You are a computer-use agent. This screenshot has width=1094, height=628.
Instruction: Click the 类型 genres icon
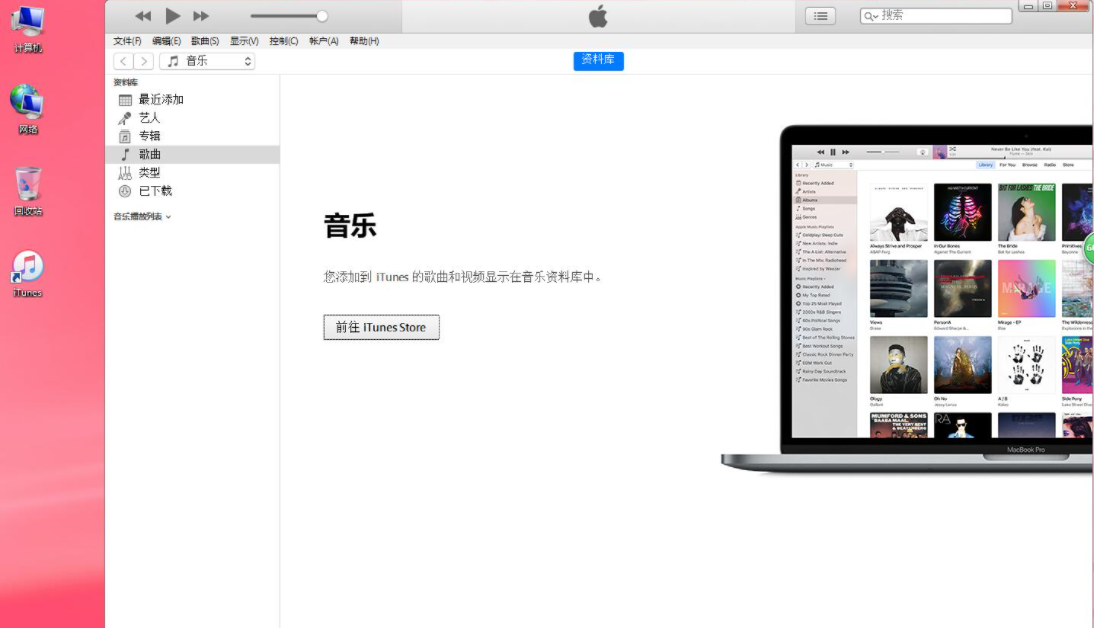125,172
